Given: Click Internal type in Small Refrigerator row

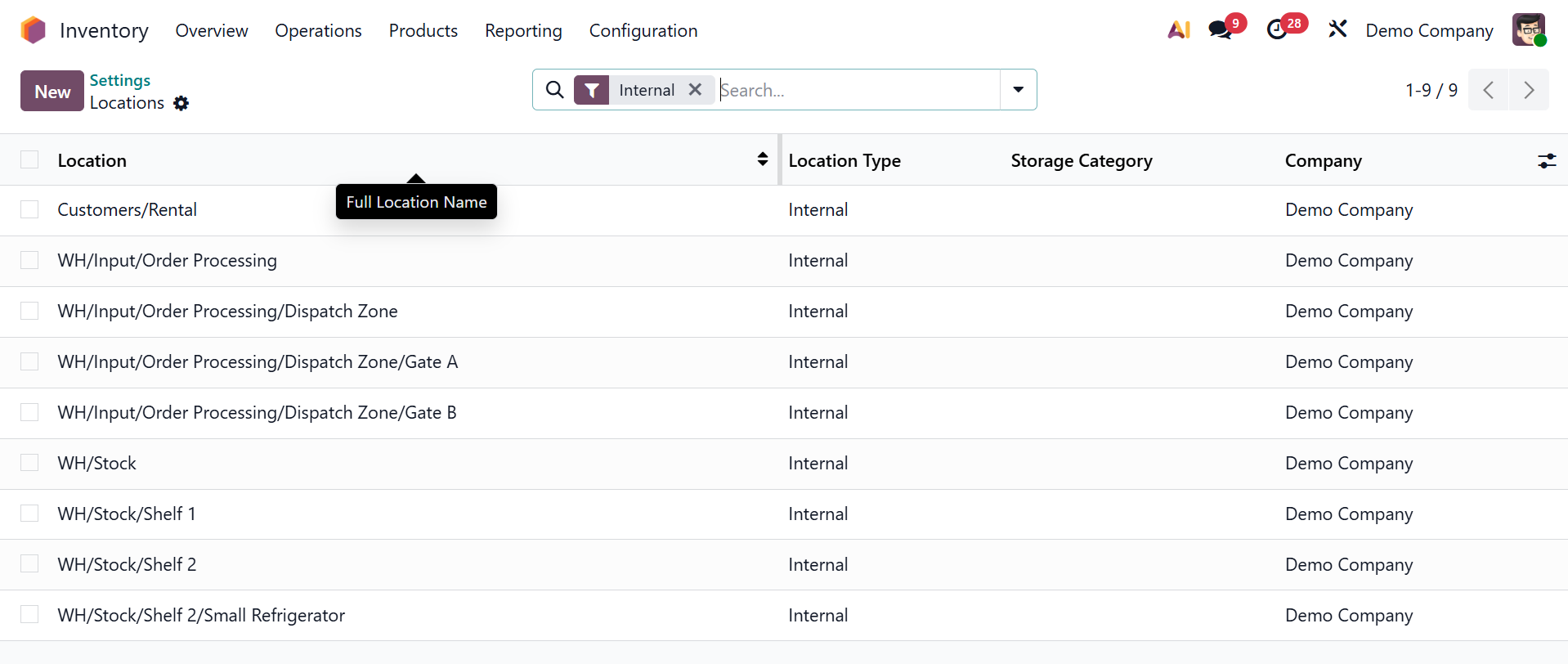Looking at the screenshot, I should coord(818,615).
